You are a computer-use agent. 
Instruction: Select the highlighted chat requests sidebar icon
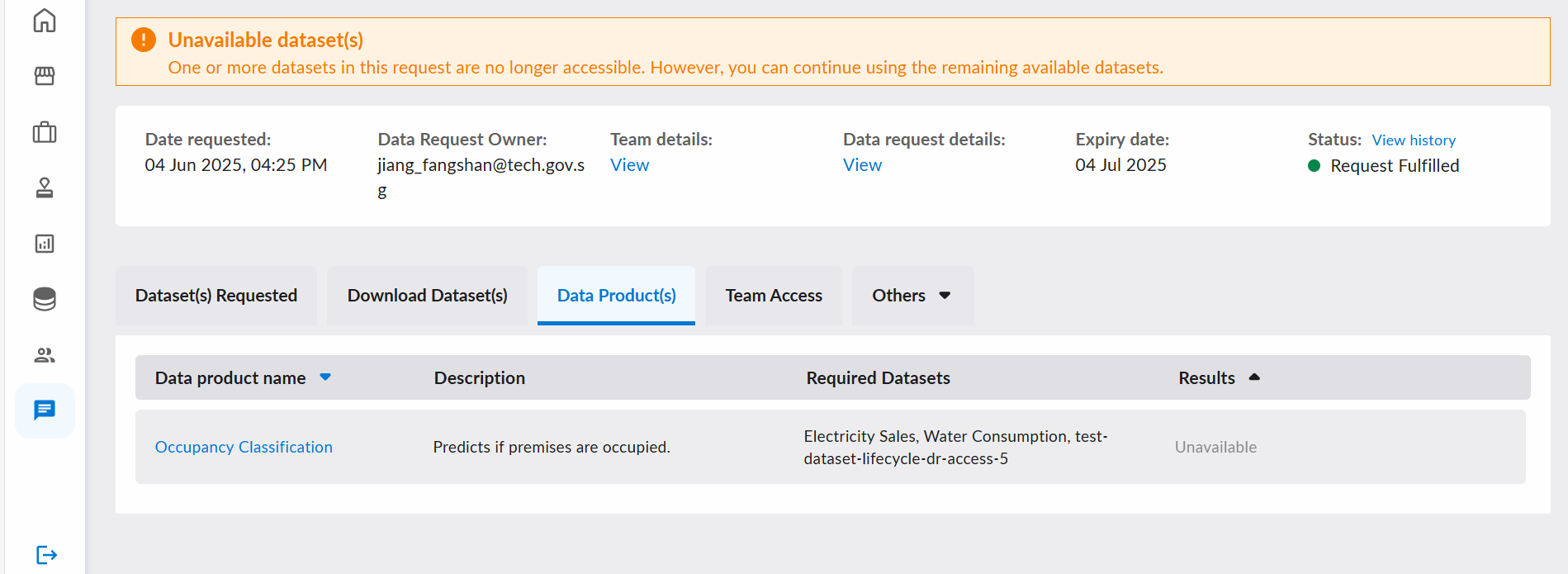(45, 410)
